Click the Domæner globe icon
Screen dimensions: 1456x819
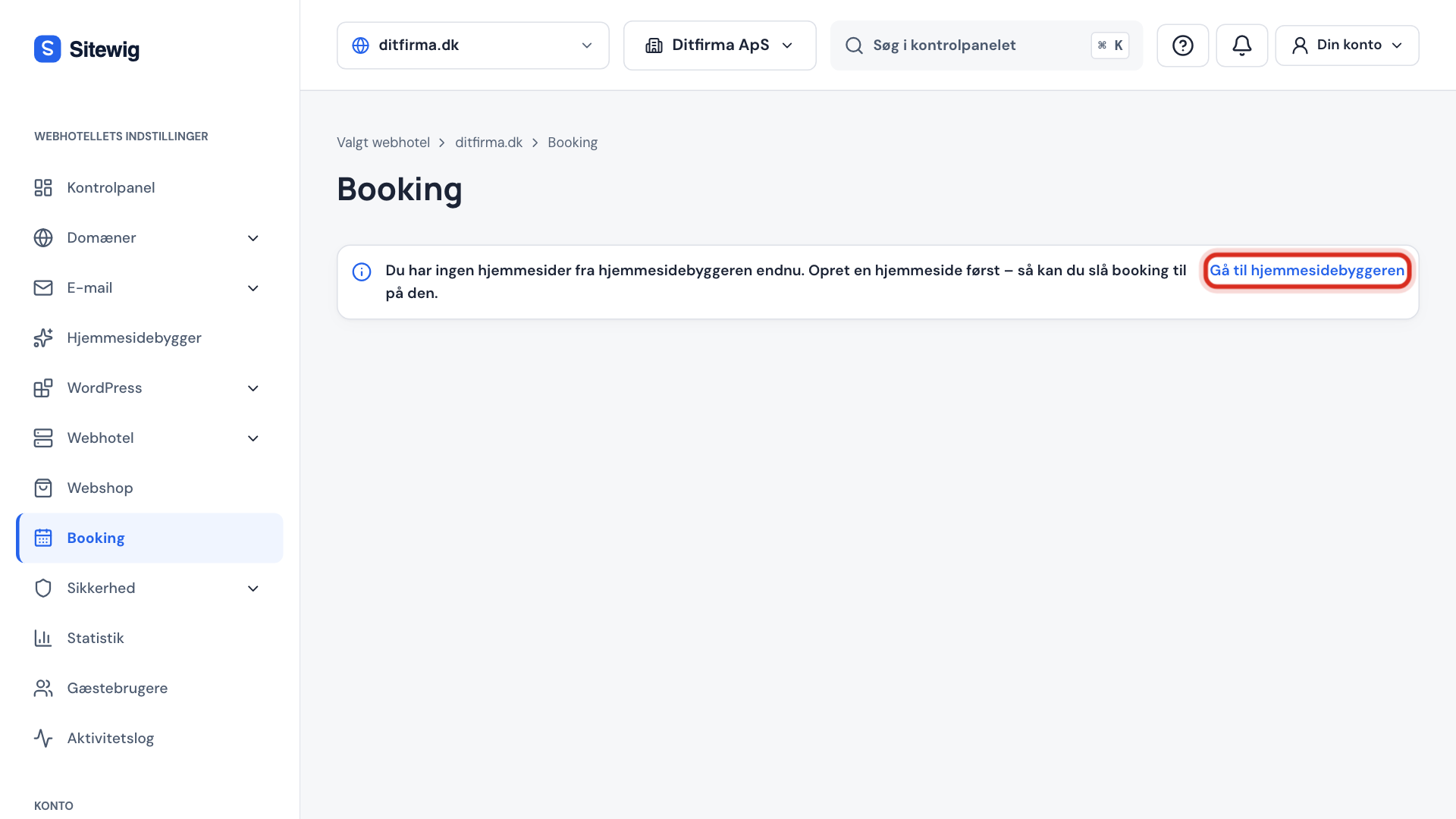(43, 237)
